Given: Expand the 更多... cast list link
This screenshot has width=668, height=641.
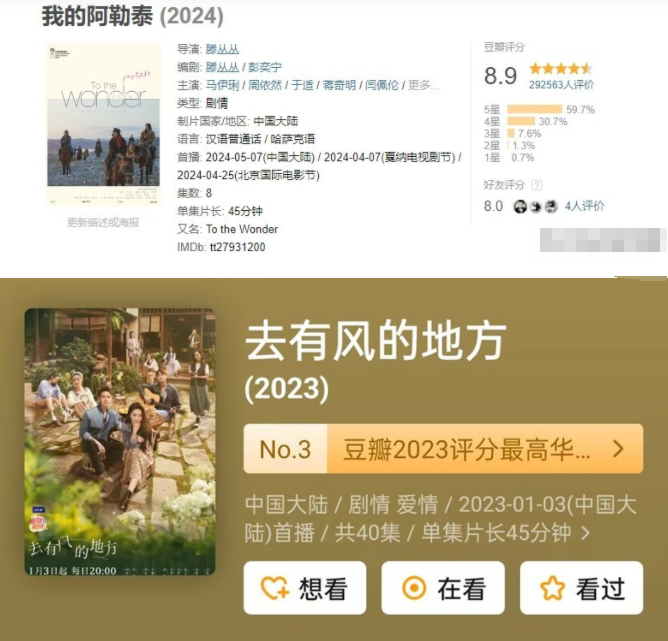Looking at the screenshot, I should click(423, 85).
